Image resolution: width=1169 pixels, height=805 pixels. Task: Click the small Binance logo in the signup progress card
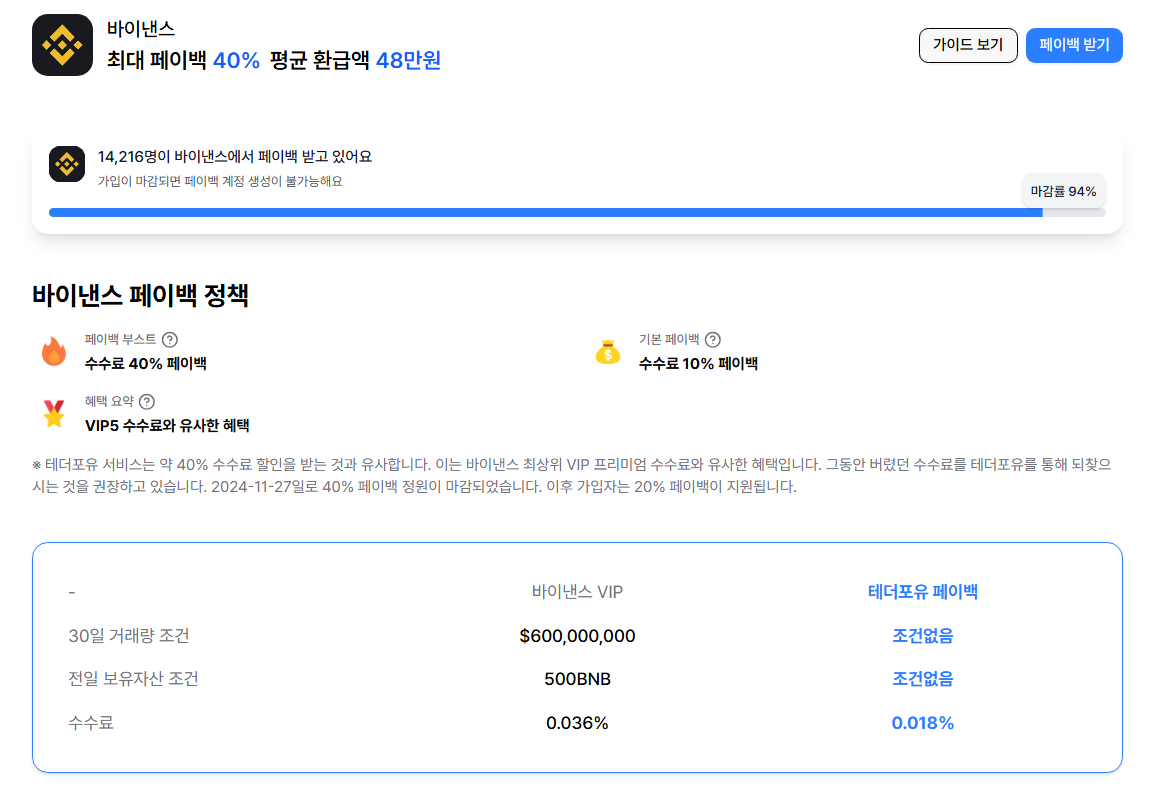[67, 163]
